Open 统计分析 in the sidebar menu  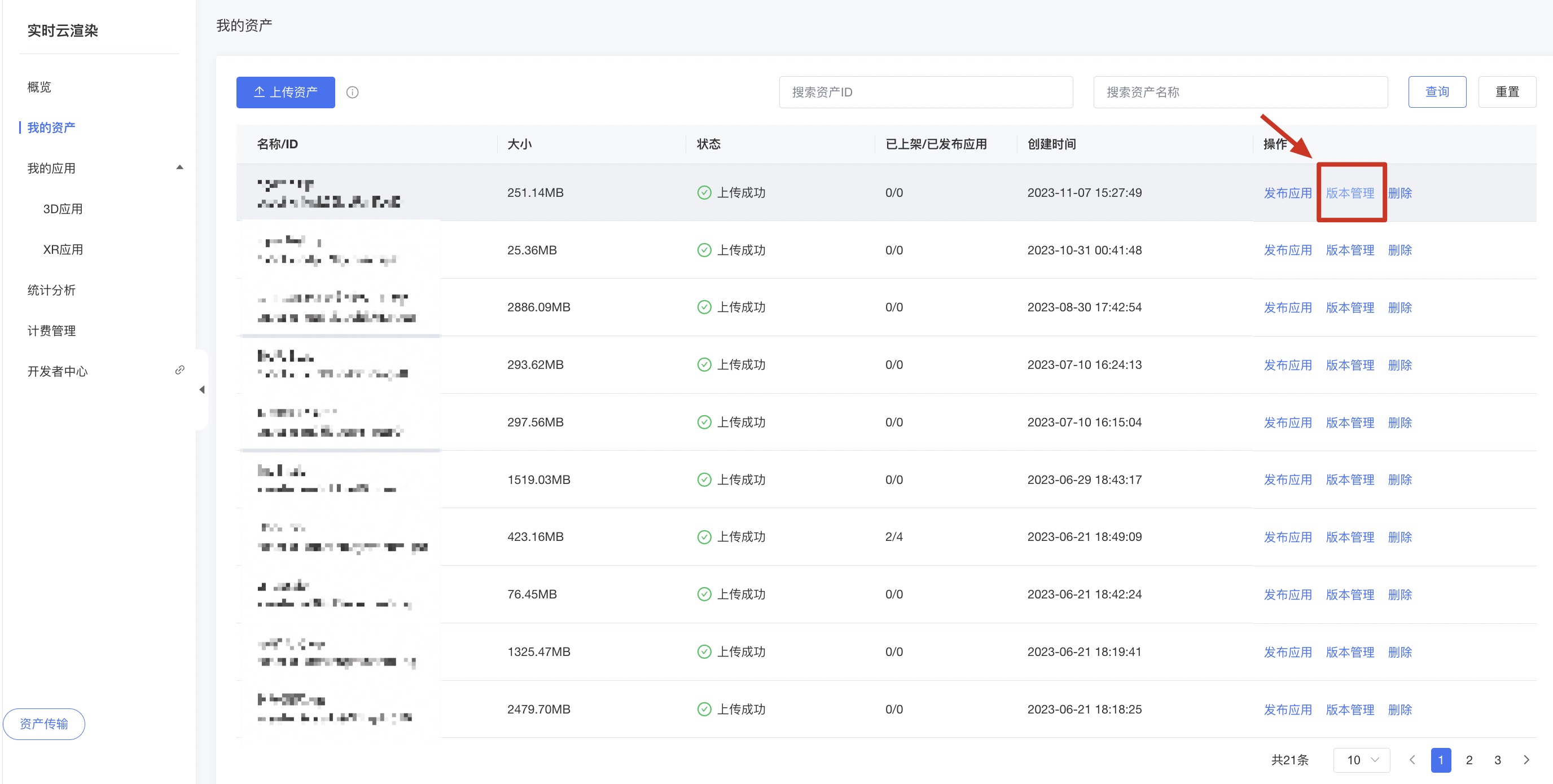(x=51, y=290)
